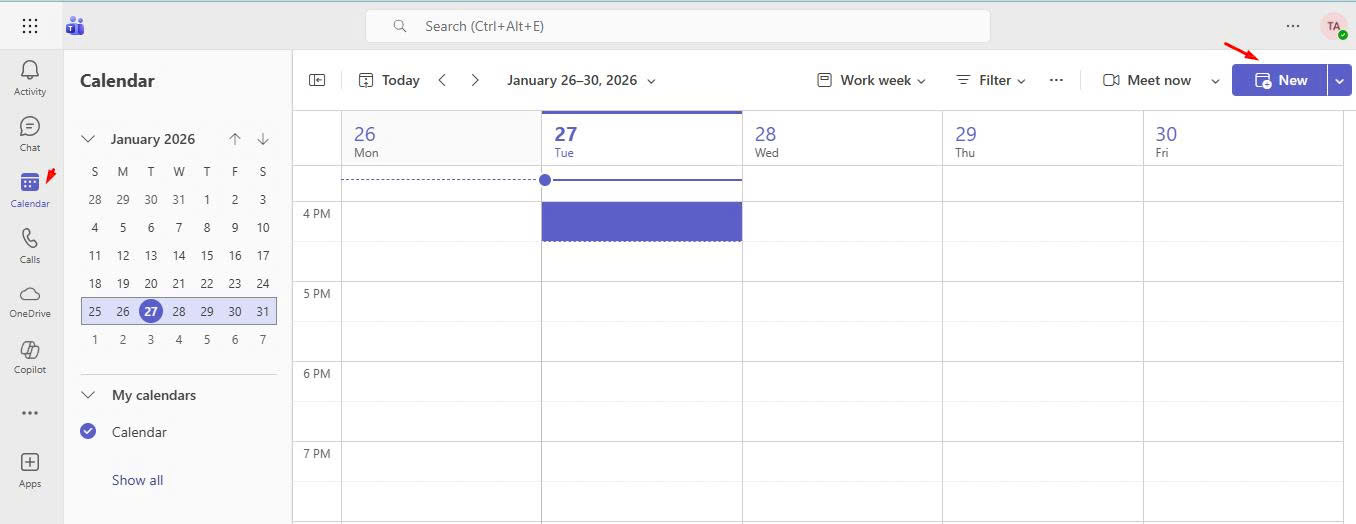Open the Work week view dropdown
The image size is (1356, 524).
[x=872, y=80]
